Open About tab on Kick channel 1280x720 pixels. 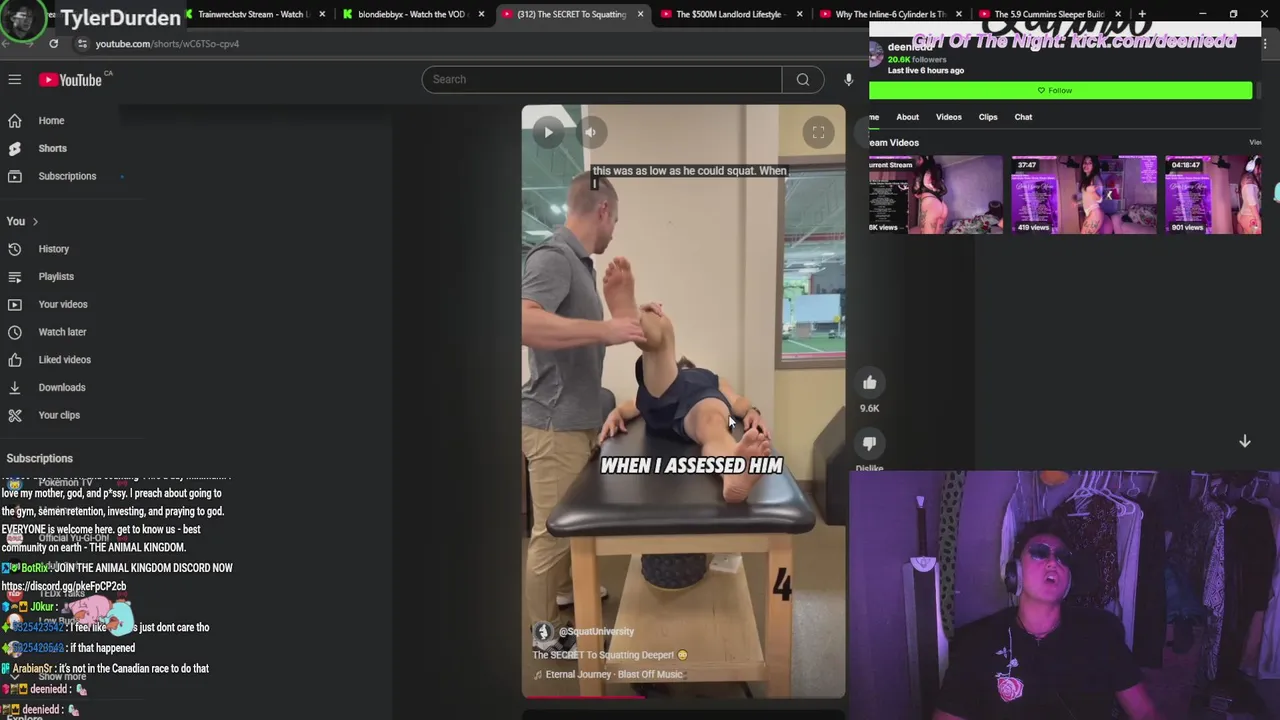(x=907, y=117)
